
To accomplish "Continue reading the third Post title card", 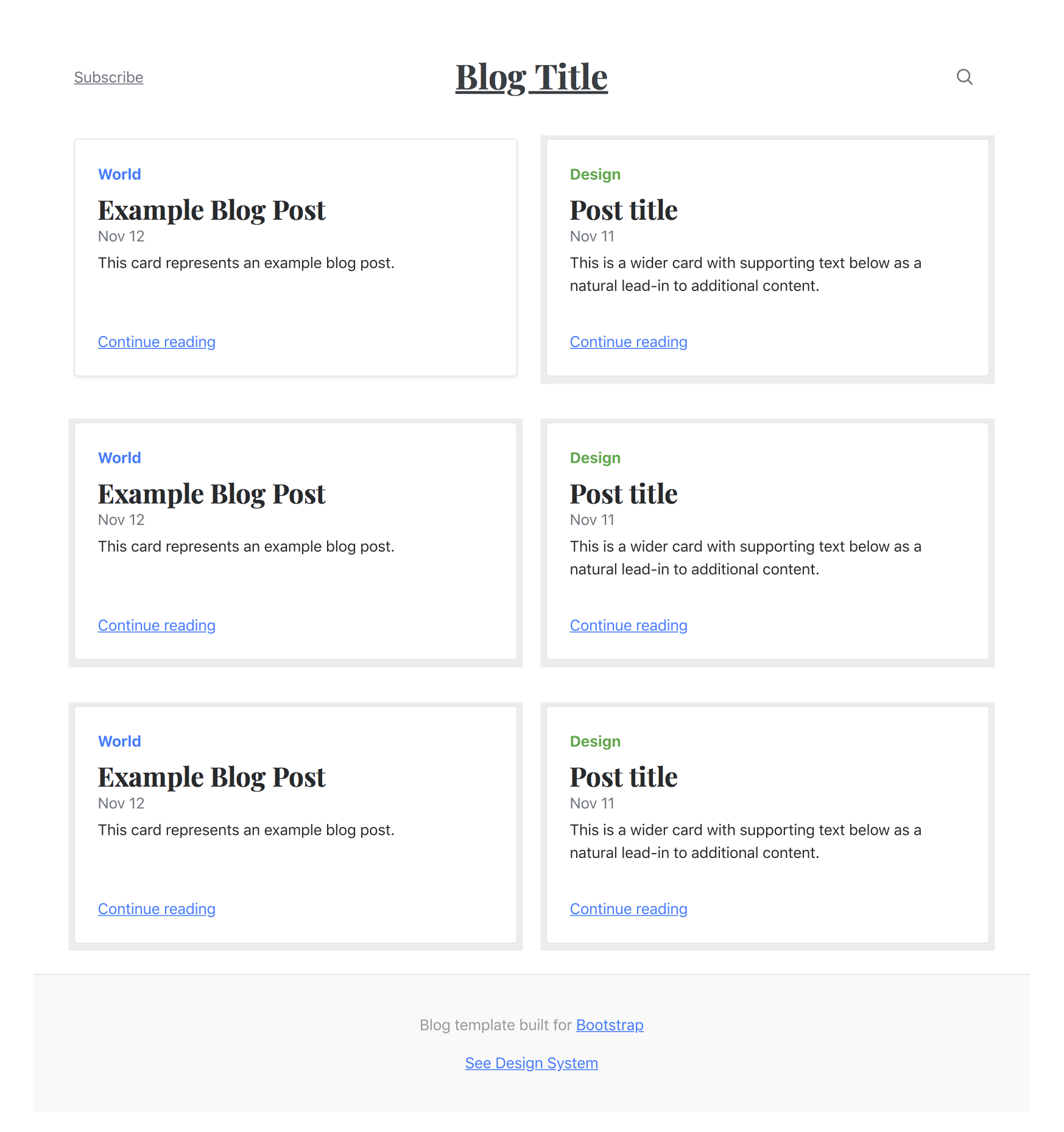I will pos(628,909).
